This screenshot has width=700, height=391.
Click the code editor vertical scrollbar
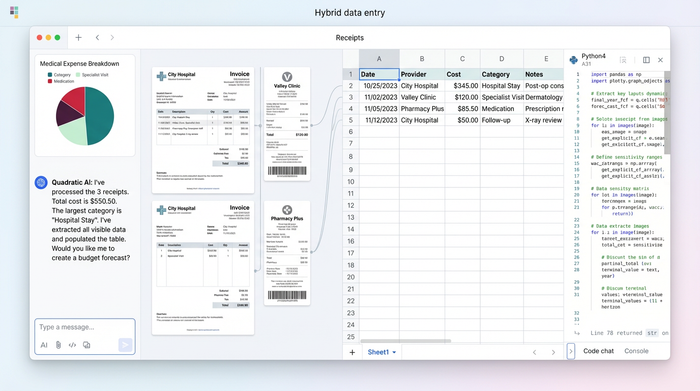[667, 112]
